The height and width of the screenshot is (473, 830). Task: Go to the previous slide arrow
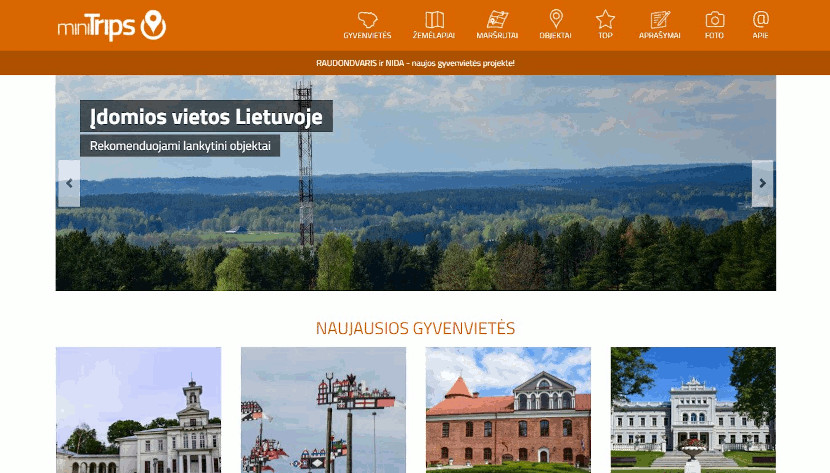pyautogui.click(x=69, y=183)
